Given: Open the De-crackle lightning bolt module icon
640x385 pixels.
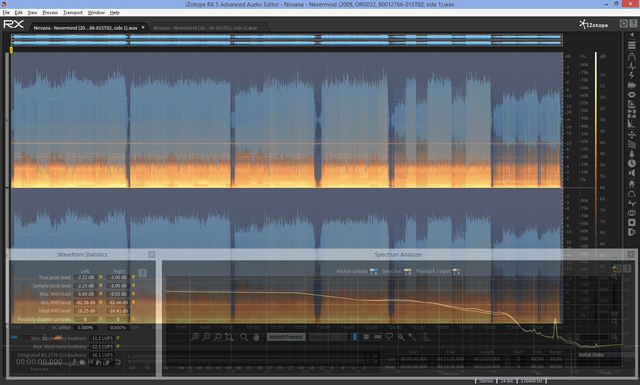Looking at the screenshot, I should 631,76.
